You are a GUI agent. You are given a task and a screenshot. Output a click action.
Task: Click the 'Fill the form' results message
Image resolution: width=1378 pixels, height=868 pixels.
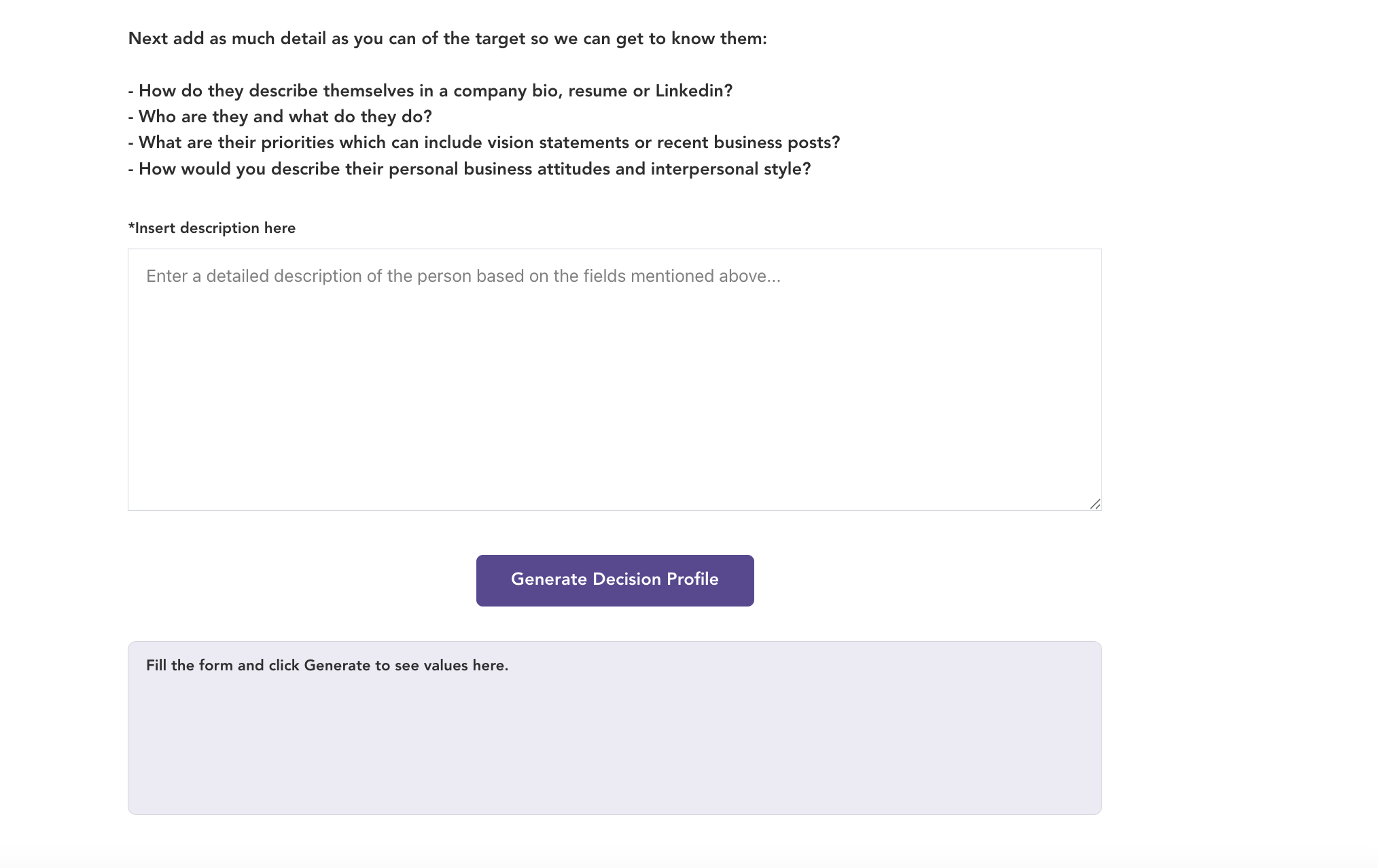pos(327,666)
